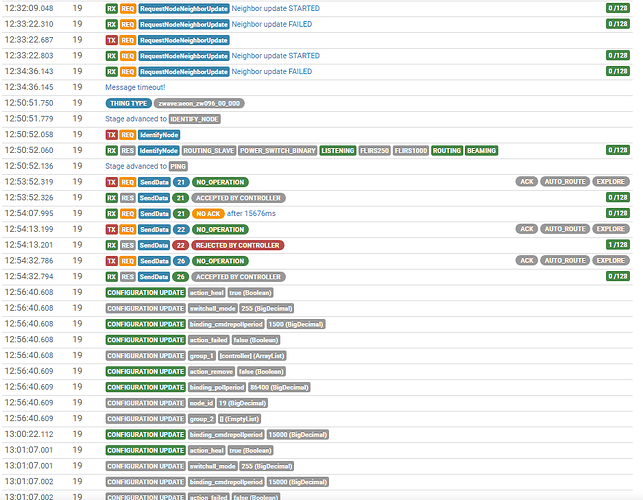Click the group_1 configuration badge
643x500 pixels.
202,356
